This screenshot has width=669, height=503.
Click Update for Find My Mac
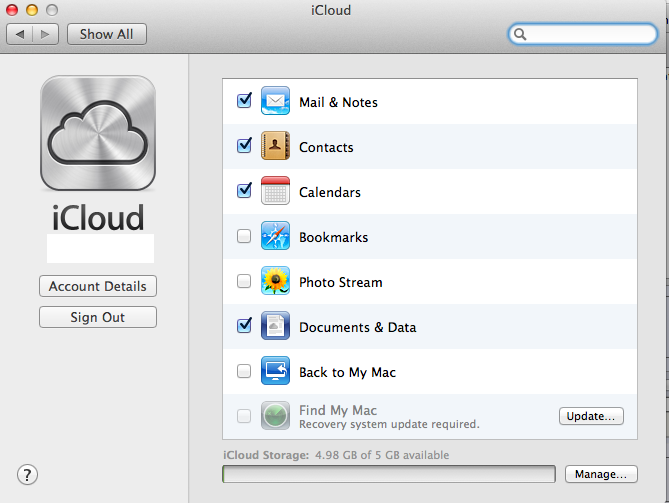[x=591, y=416]
